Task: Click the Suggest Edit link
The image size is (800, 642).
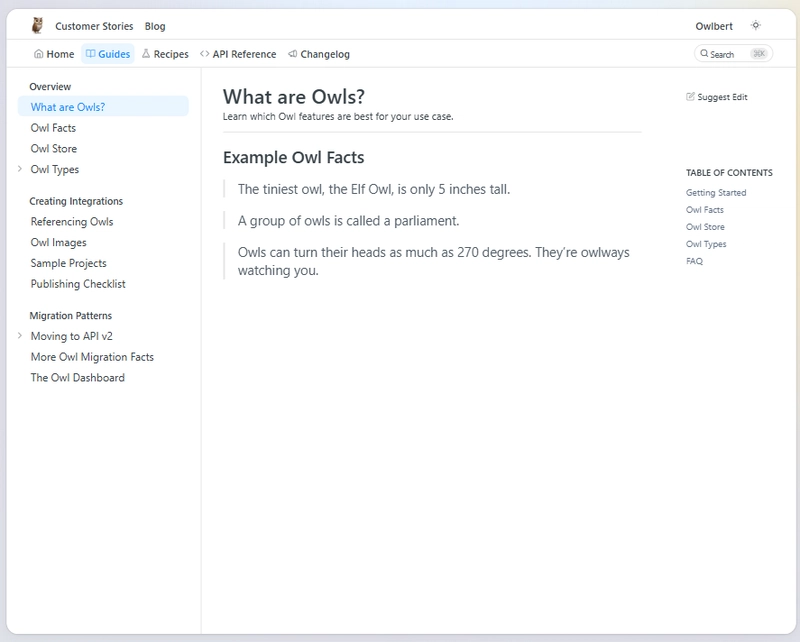Action: click(717, 97)
